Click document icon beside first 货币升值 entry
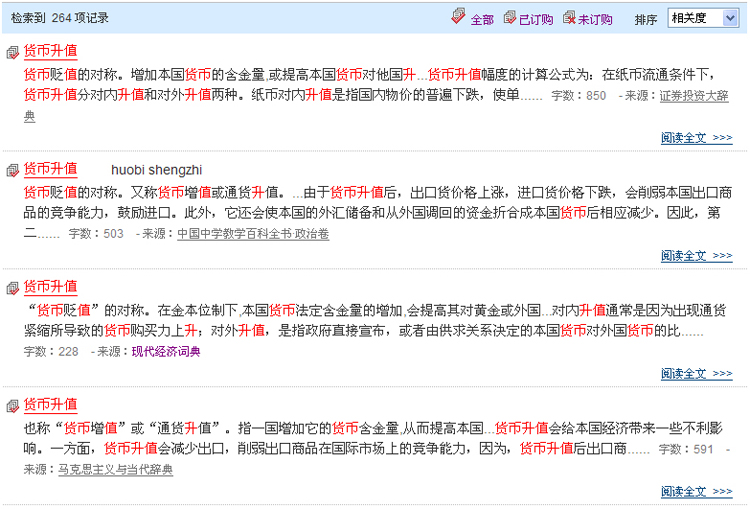This screenshot has width=750, height=509. 12,52
